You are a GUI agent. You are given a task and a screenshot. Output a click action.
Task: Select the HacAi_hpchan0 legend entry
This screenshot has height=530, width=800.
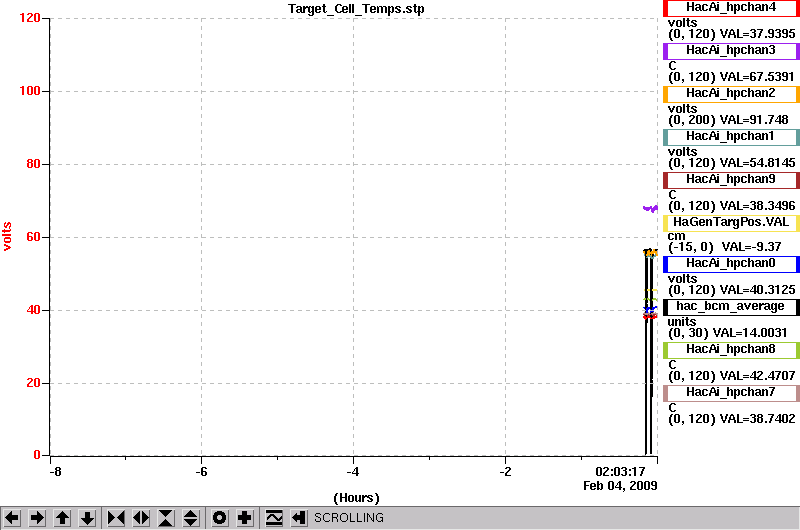point(731,264)
